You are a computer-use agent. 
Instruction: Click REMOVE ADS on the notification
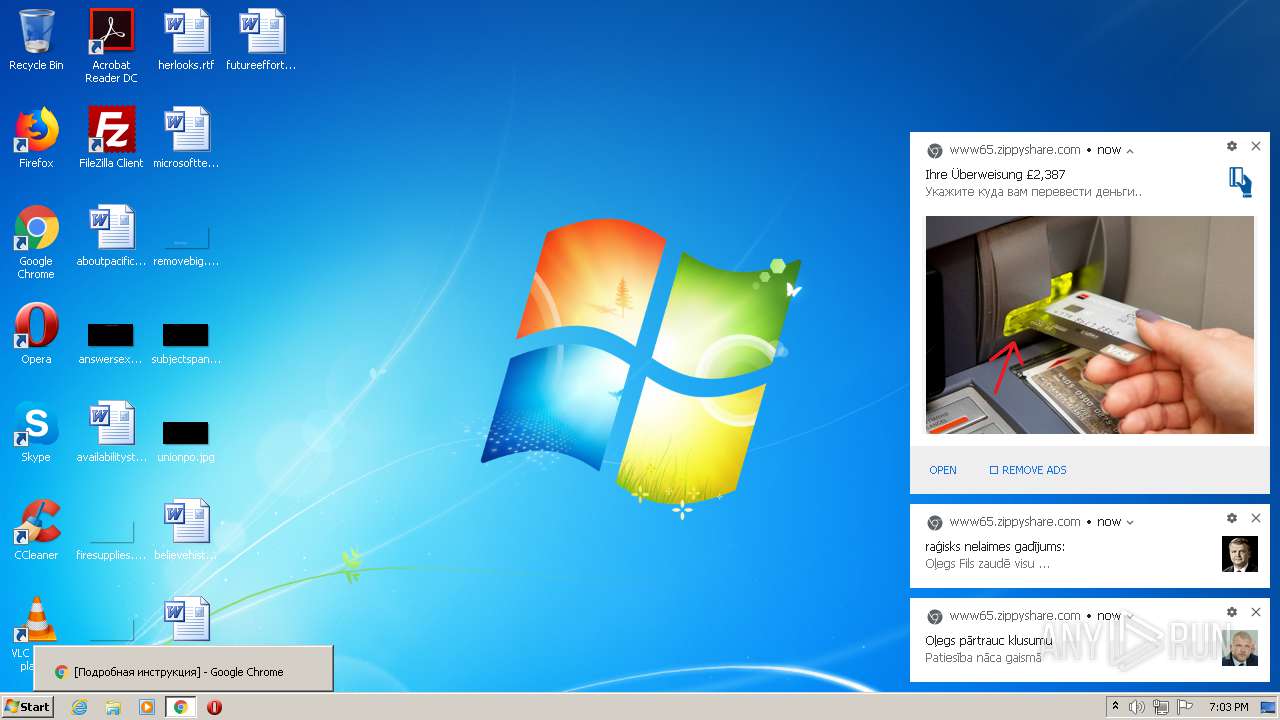click(x=1028, y=470)
